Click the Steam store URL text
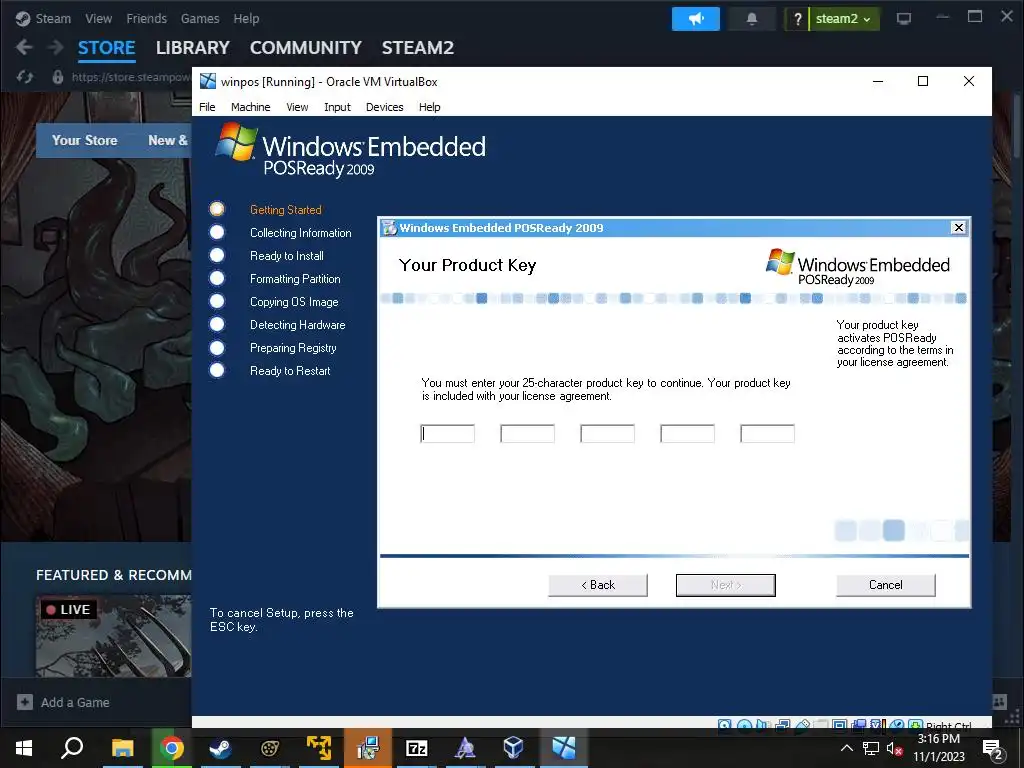 131,77
